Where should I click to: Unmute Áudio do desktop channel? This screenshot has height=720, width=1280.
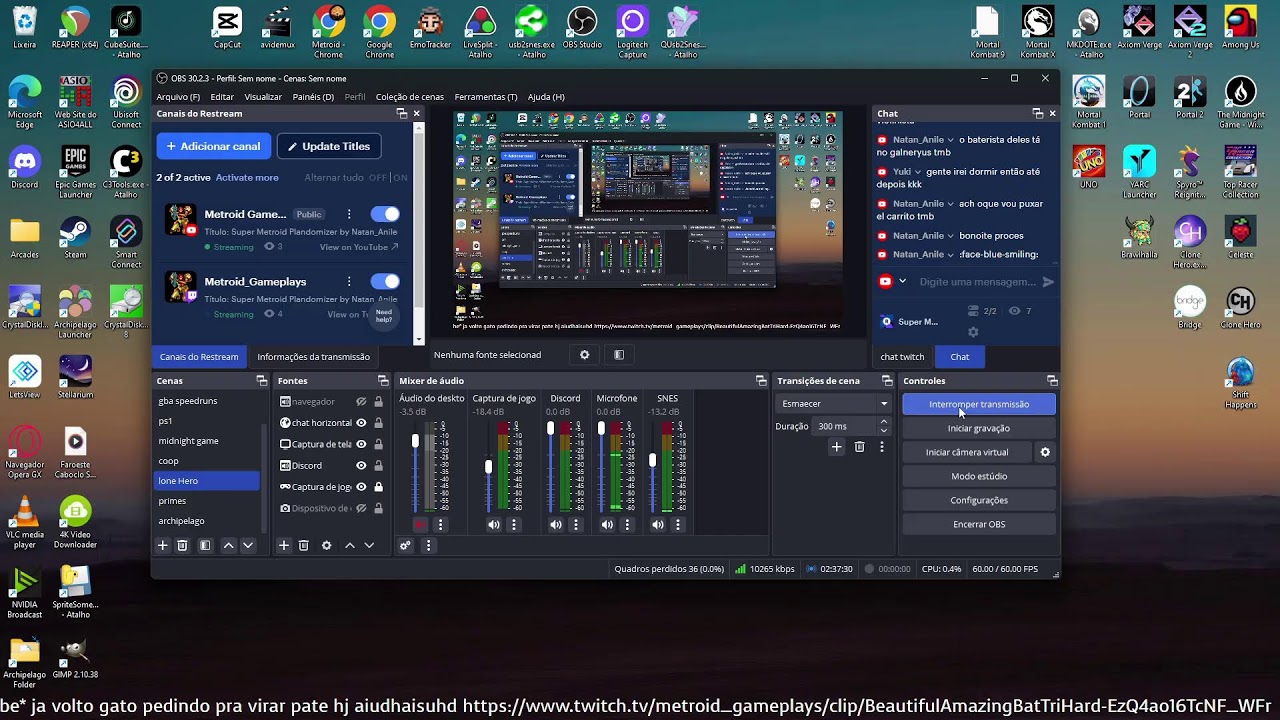420,524
